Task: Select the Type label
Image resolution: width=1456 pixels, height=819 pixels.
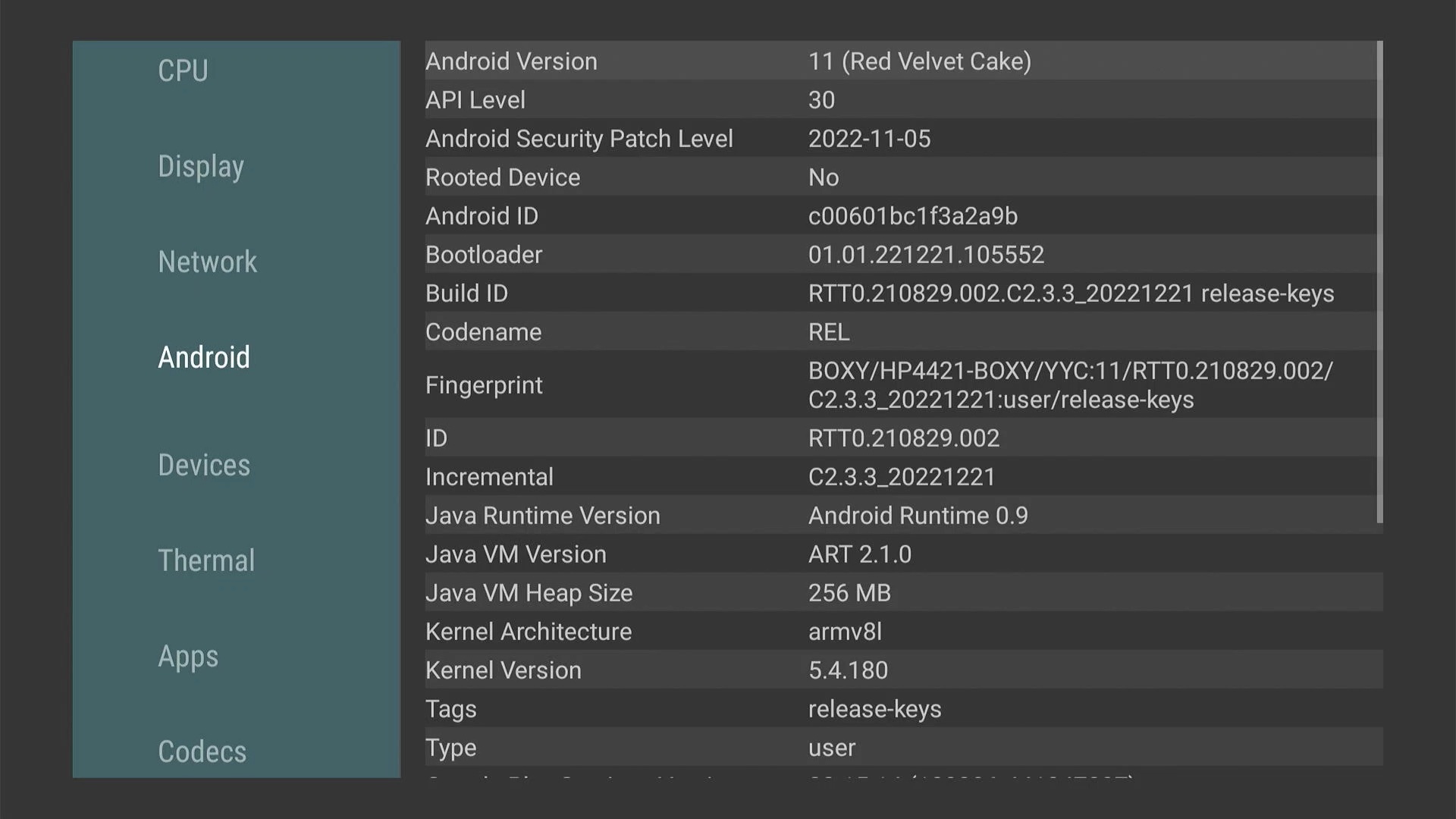Action: 450,748
